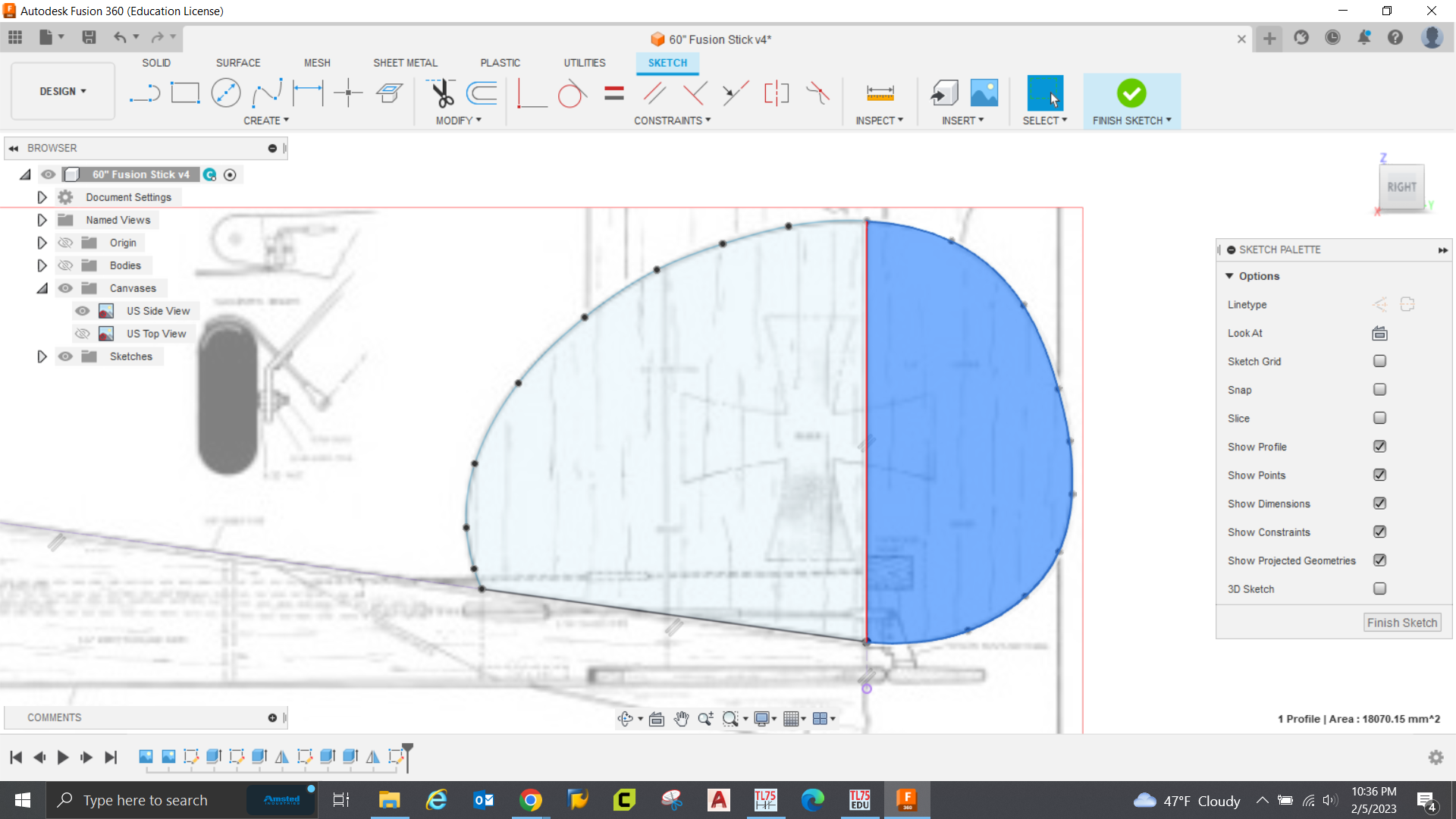Viewport: 1456px width, 819px height.
Task: Enable the Snap checkbox
Action: [x=1379, y=390]
